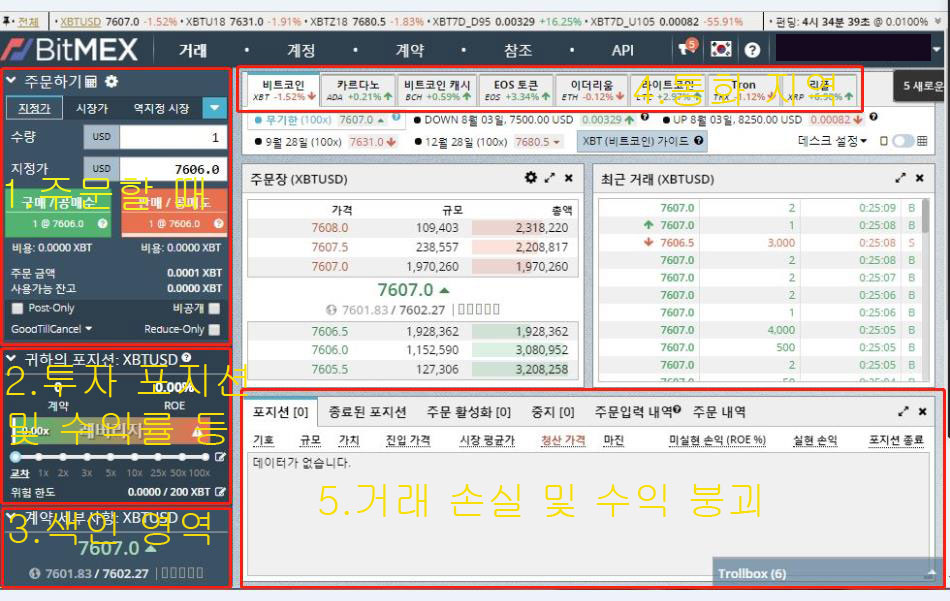The height and width of the screenshot is (601, 950).
Task: Collapse the 주문하기 section chevron
Action: 11,81
